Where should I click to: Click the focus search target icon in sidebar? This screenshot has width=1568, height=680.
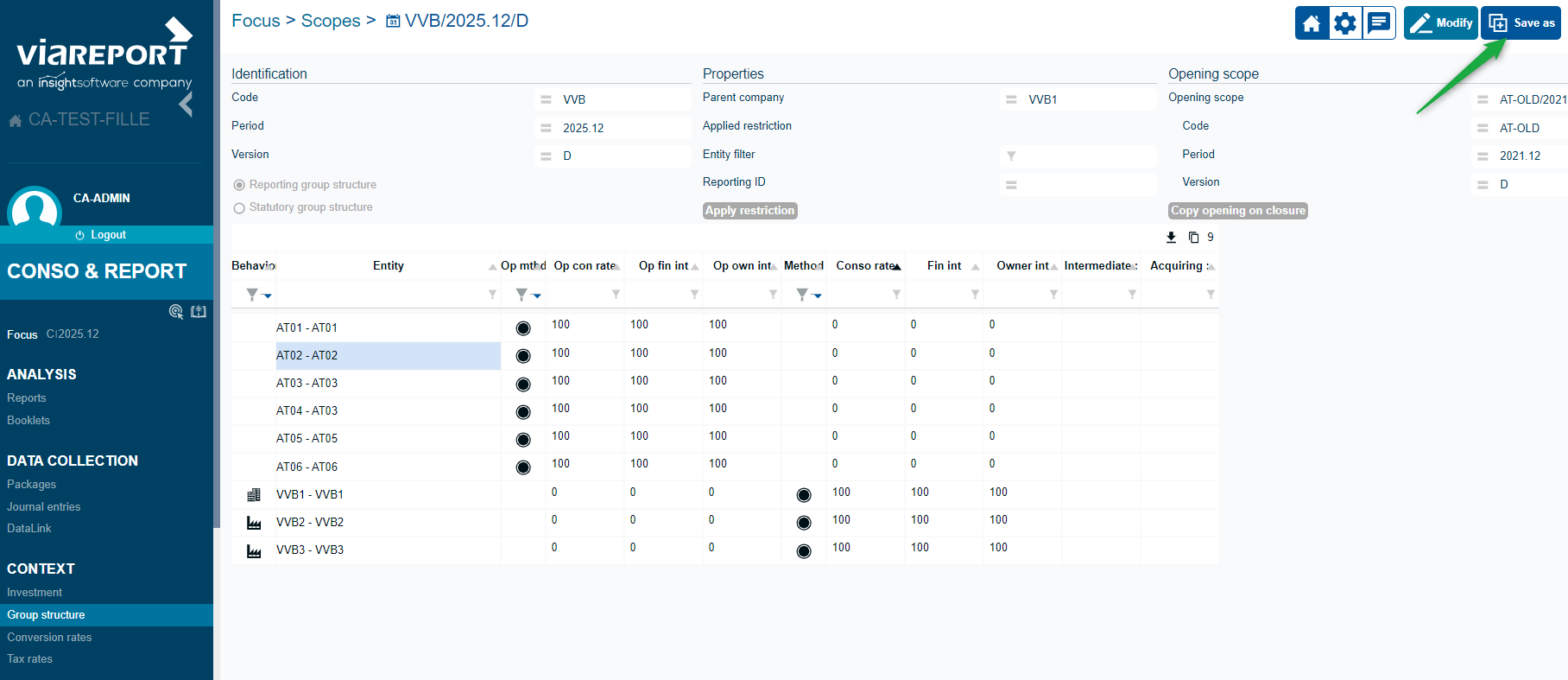[176, 312]
